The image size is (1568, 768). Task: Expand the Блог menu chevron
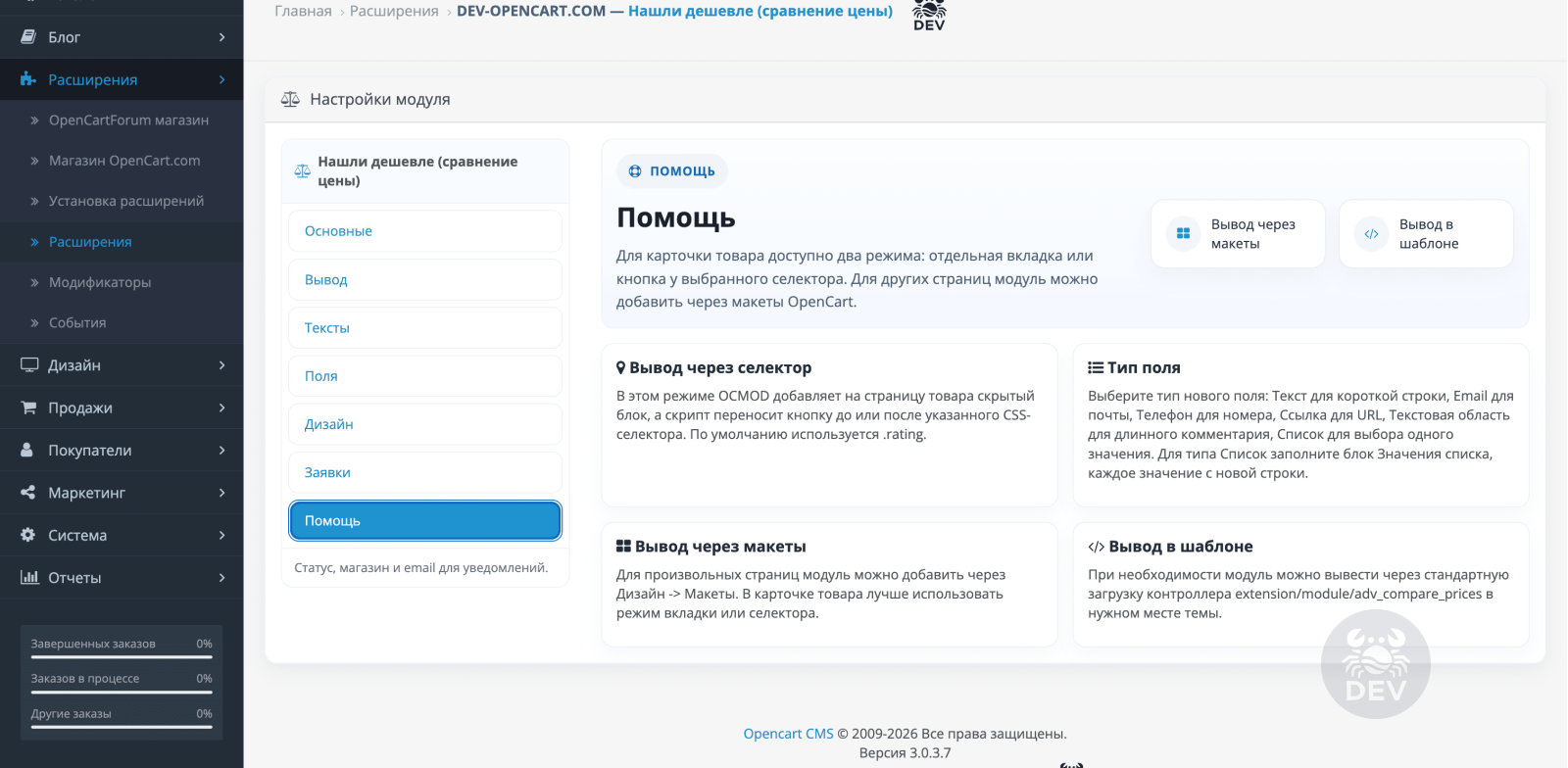pos(222,37)
